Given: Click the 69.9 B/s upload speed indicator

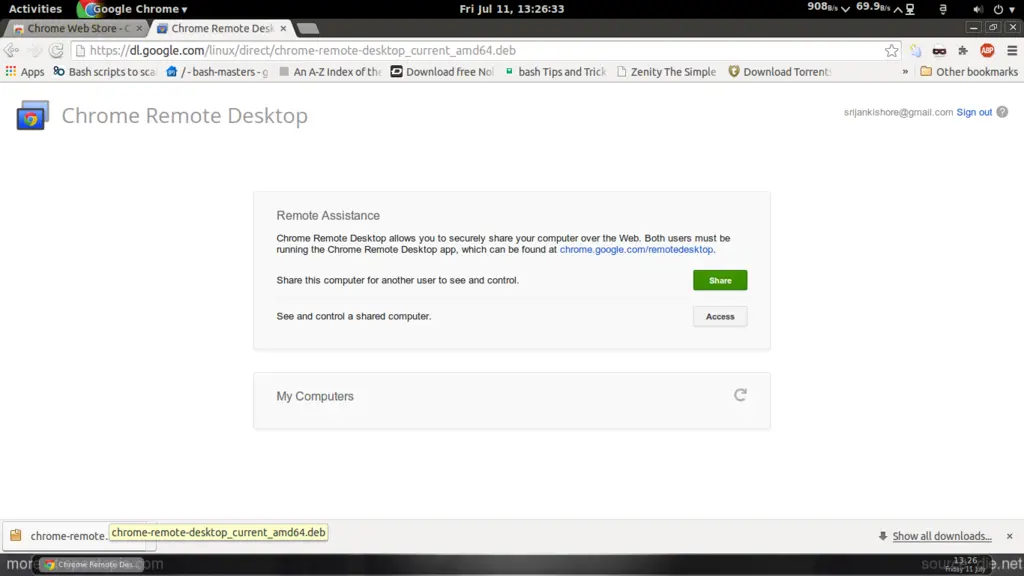Looking at the screenshot, I should [x=879, y=8].
